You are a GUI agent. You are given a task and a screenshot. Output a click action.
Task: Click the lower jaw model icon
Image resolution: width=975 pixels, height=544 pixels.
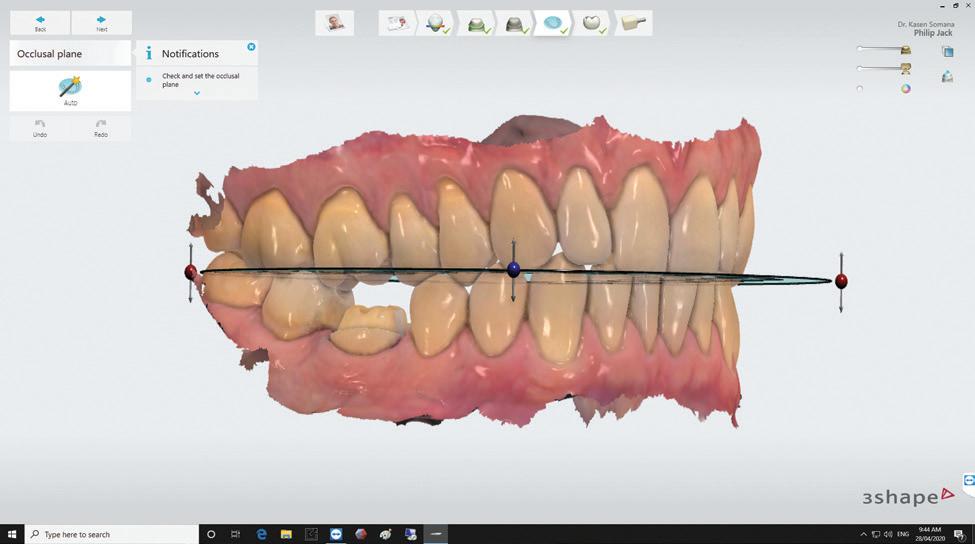click(906, 68)
